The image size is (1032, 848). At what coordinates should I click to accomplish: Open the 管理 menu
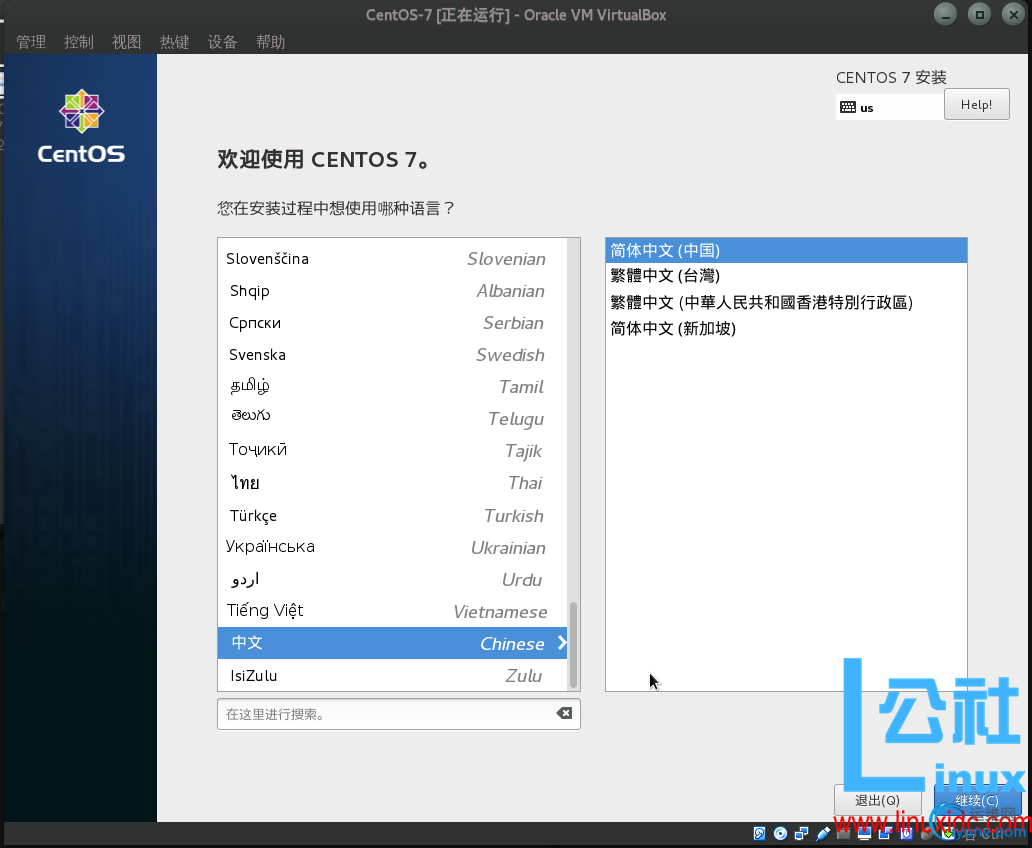31,42
